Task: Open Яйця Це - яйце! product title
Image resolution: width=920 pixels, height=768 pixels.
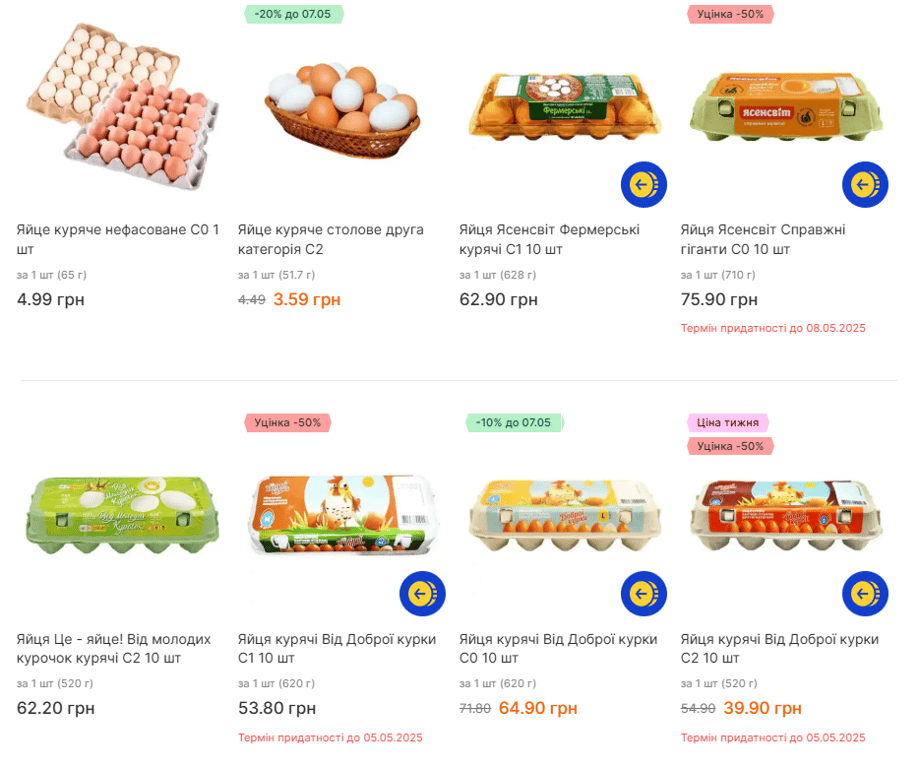Action: 113,648
